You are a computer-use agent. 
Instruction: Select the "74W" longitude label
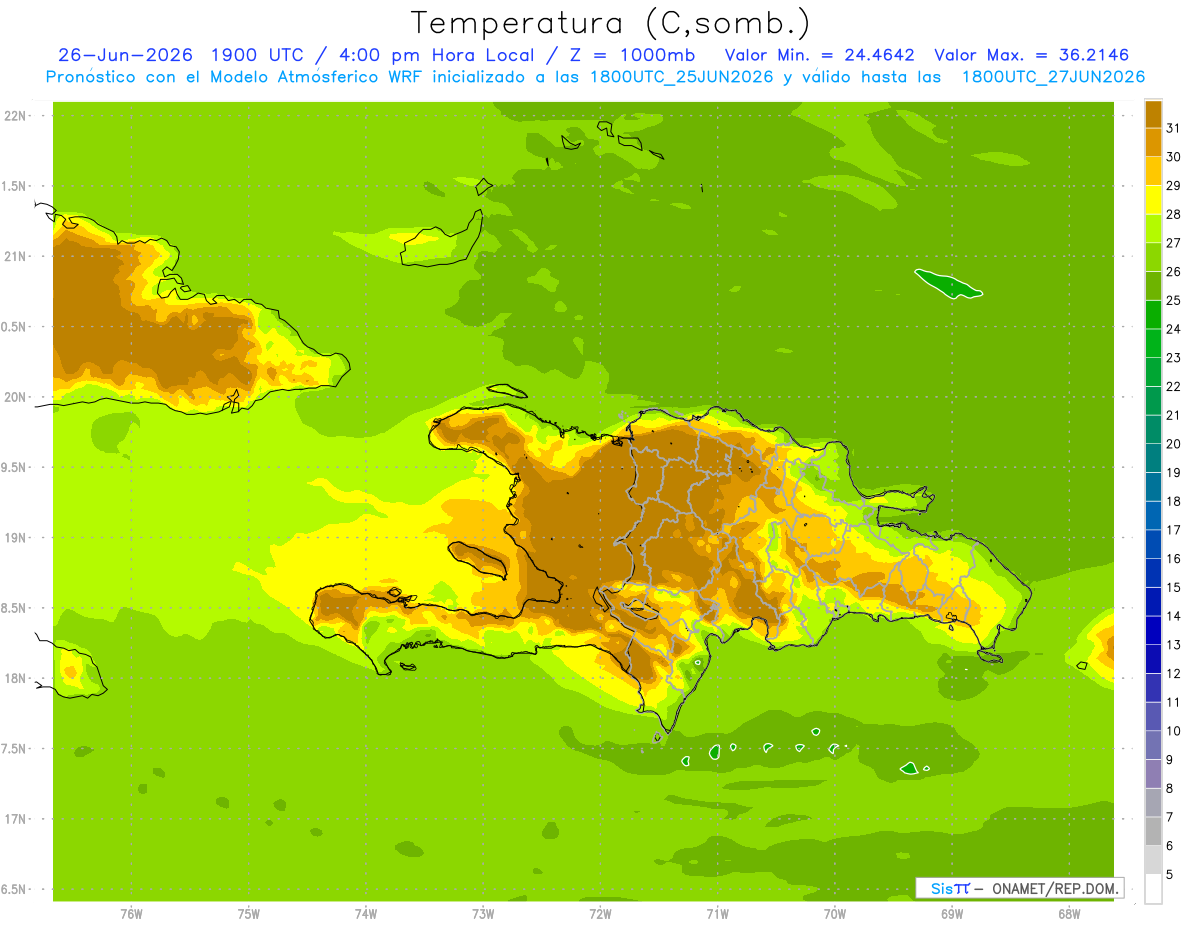(x=365, y=914)
